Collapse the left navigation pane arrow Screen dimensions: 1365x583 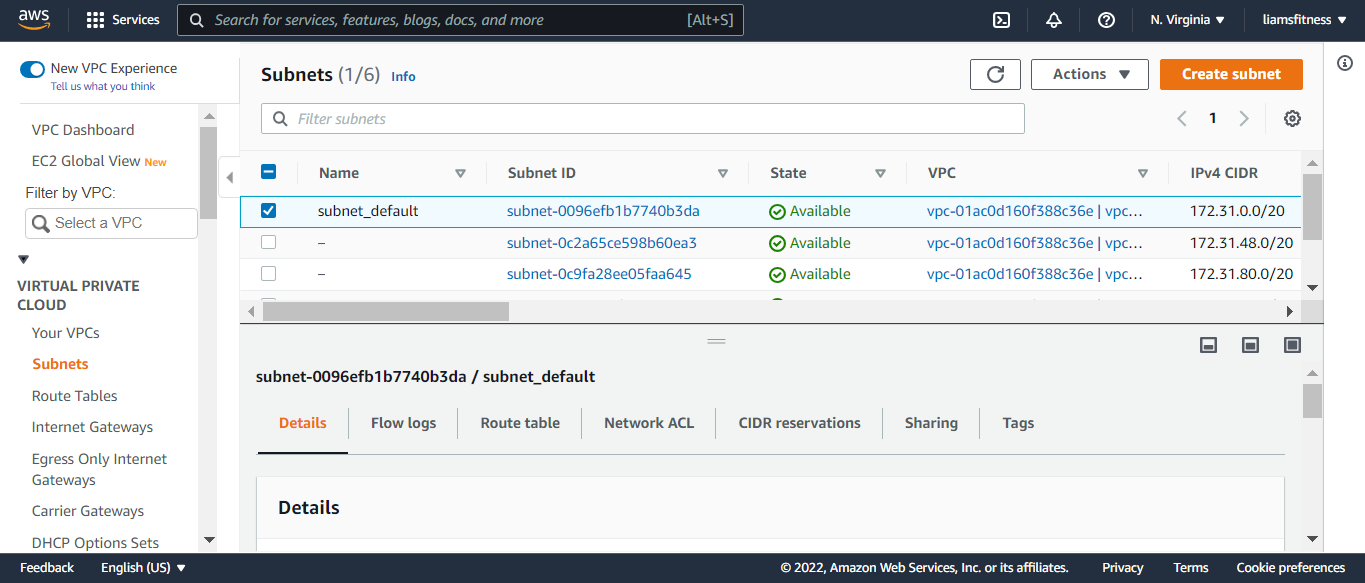(229, 178)
